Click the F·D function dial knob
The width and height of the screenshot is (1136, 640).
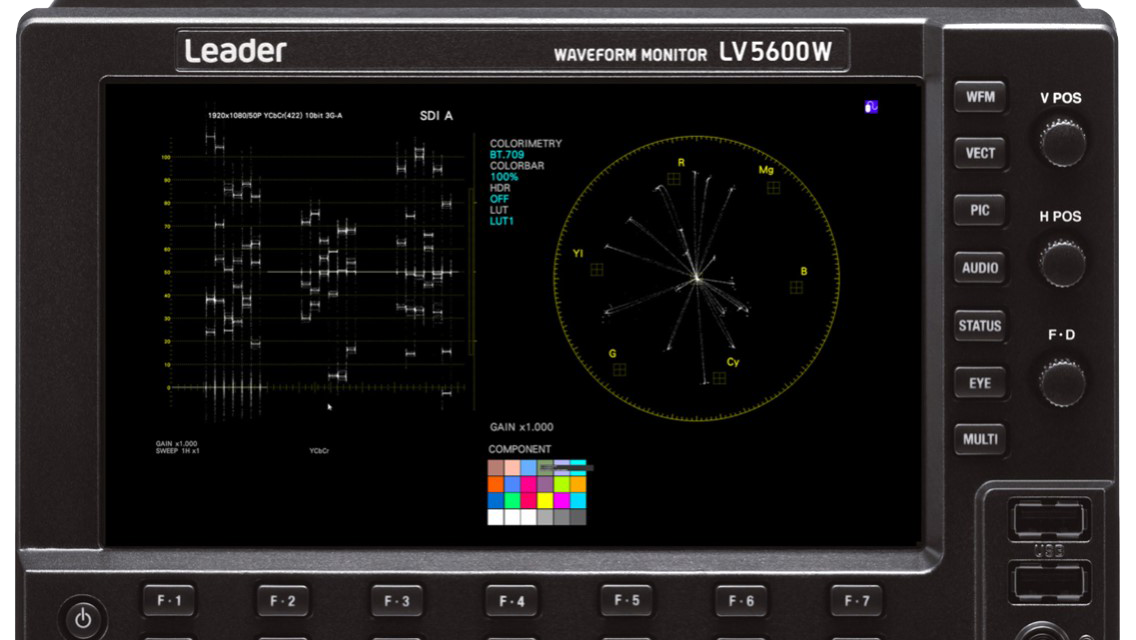(1062, 382)
